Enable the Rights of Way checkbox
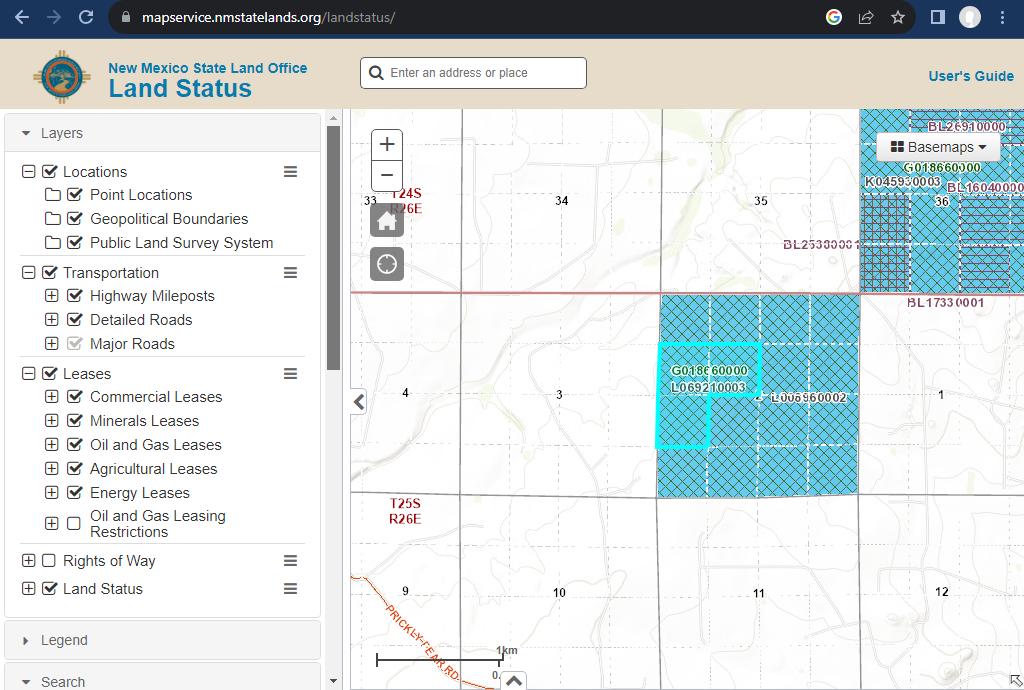 tap(49, 561)
